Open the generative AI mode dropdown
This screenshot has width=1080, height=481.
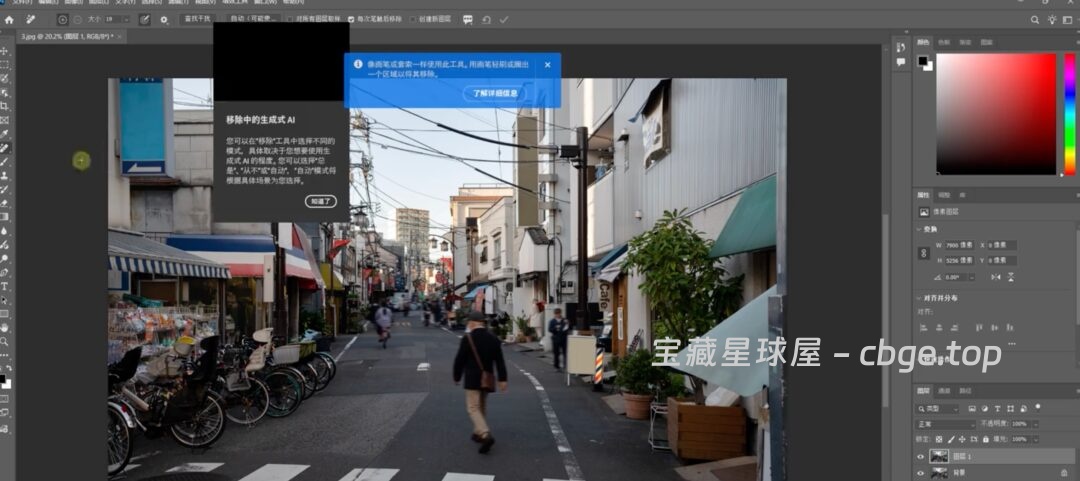[254, 19]
